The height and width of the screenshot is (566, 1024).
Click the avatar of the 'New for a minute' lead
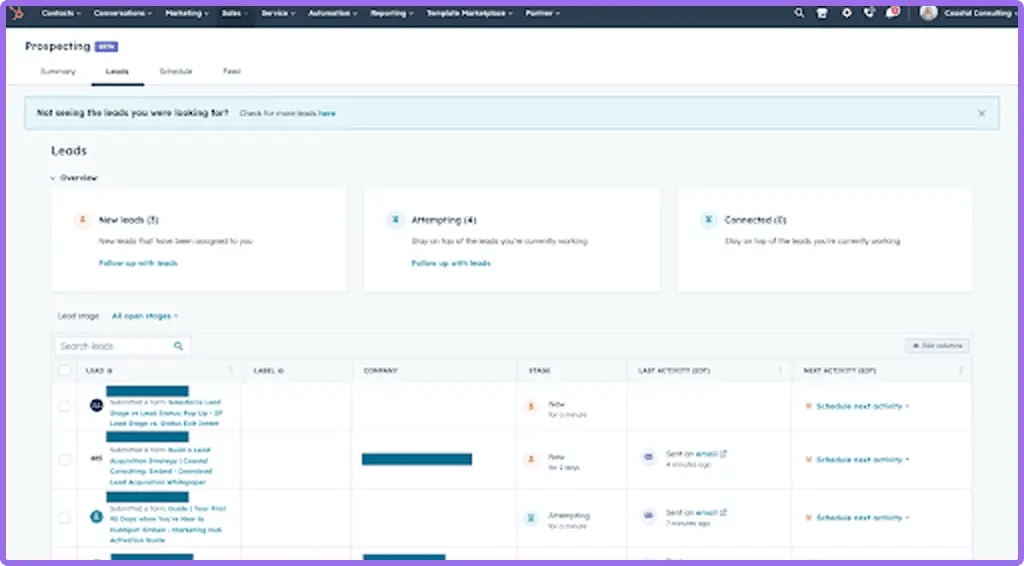(97, 405)
